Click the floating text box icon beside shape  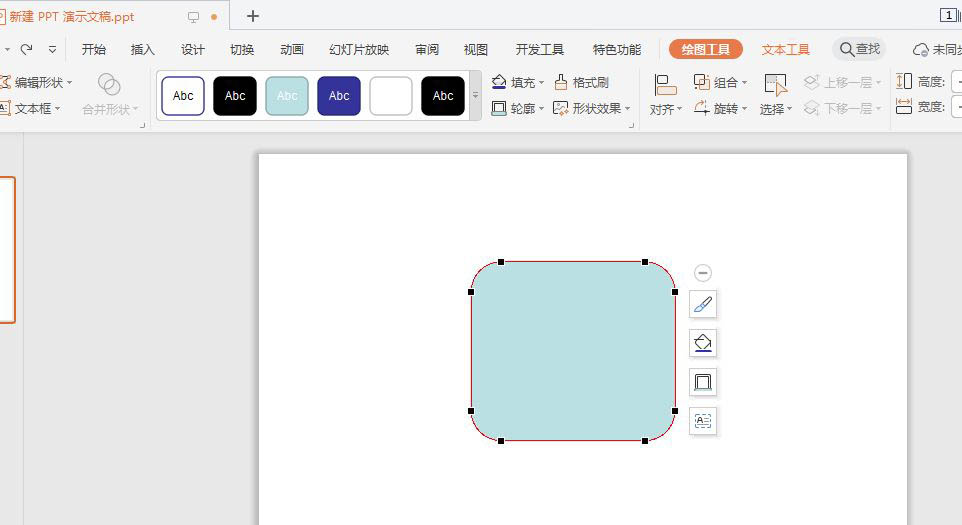point(702,421)
